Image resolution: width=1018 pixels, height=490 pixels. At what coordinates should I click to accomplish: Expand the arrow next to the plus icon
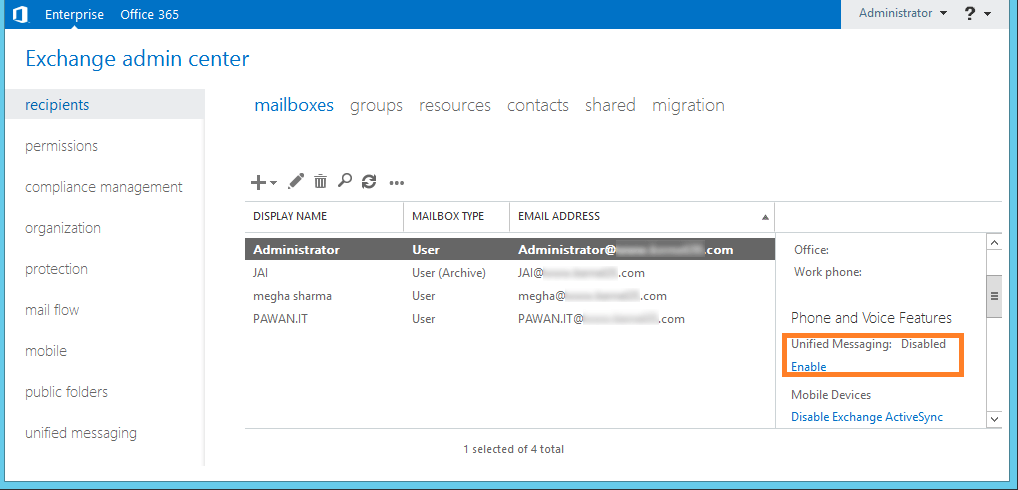273,183
